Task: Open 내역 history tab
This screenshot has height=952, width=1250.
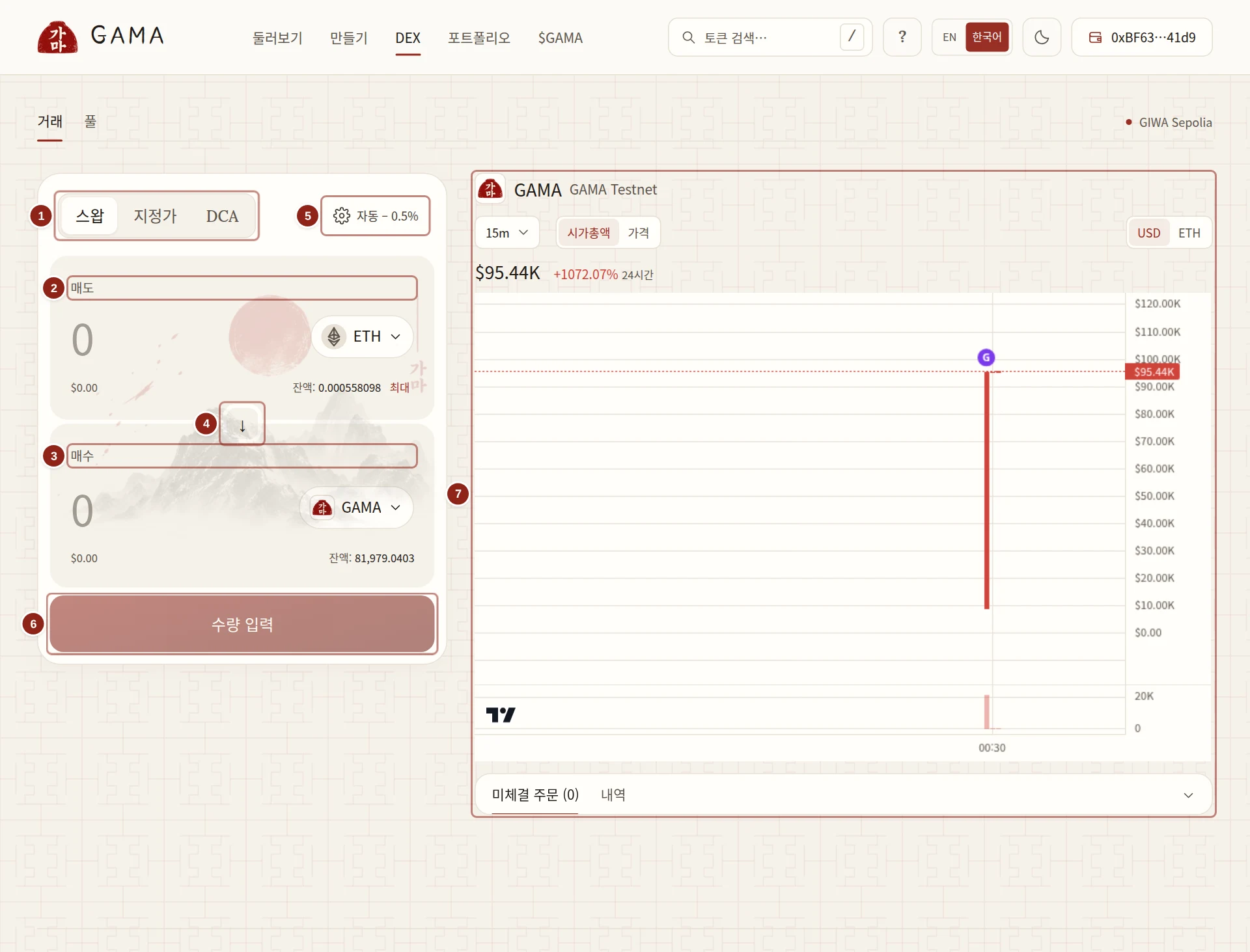Action: click(x=613, y=795)
